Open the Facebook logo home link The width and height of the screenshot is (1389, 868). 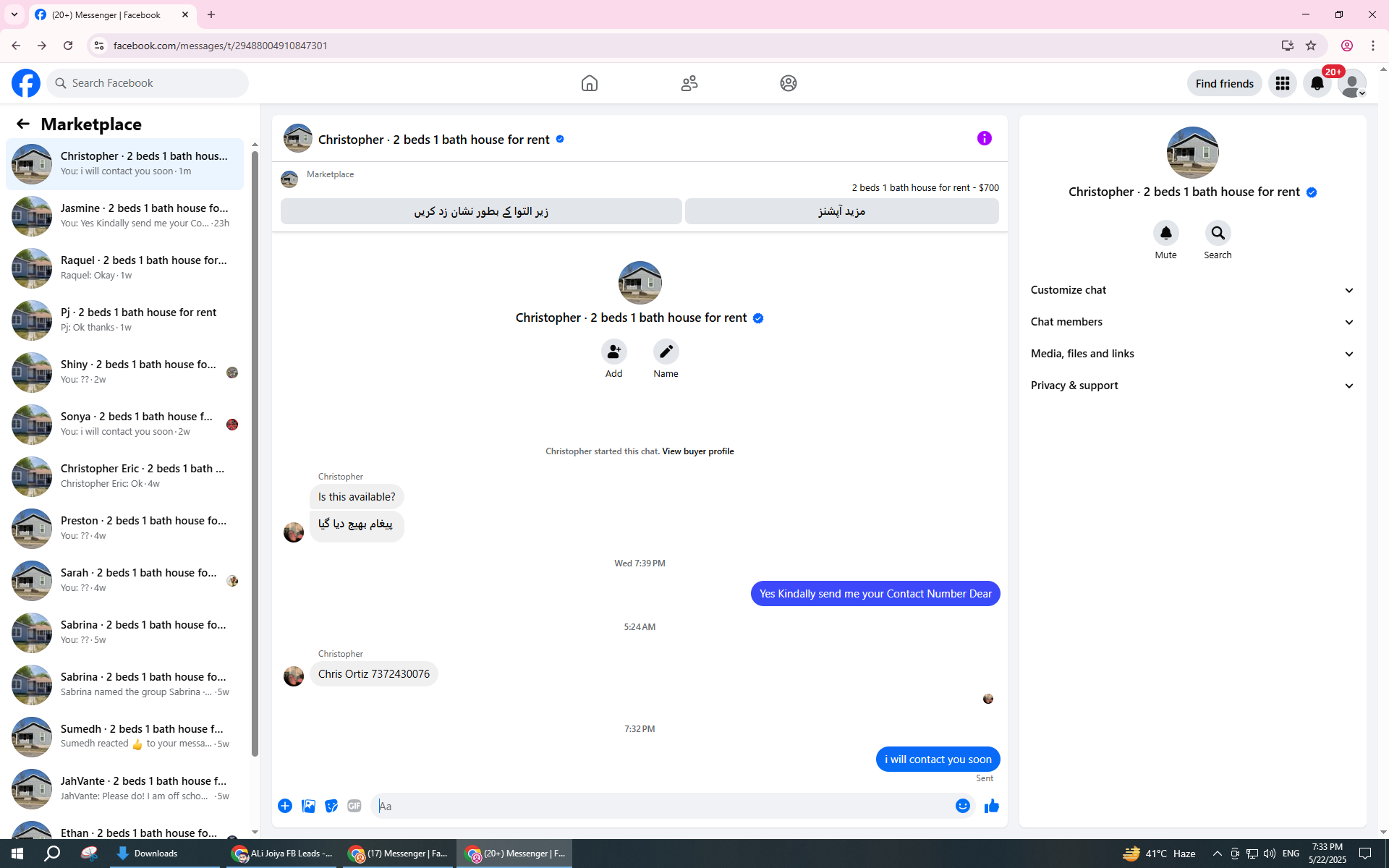(26, 83)
